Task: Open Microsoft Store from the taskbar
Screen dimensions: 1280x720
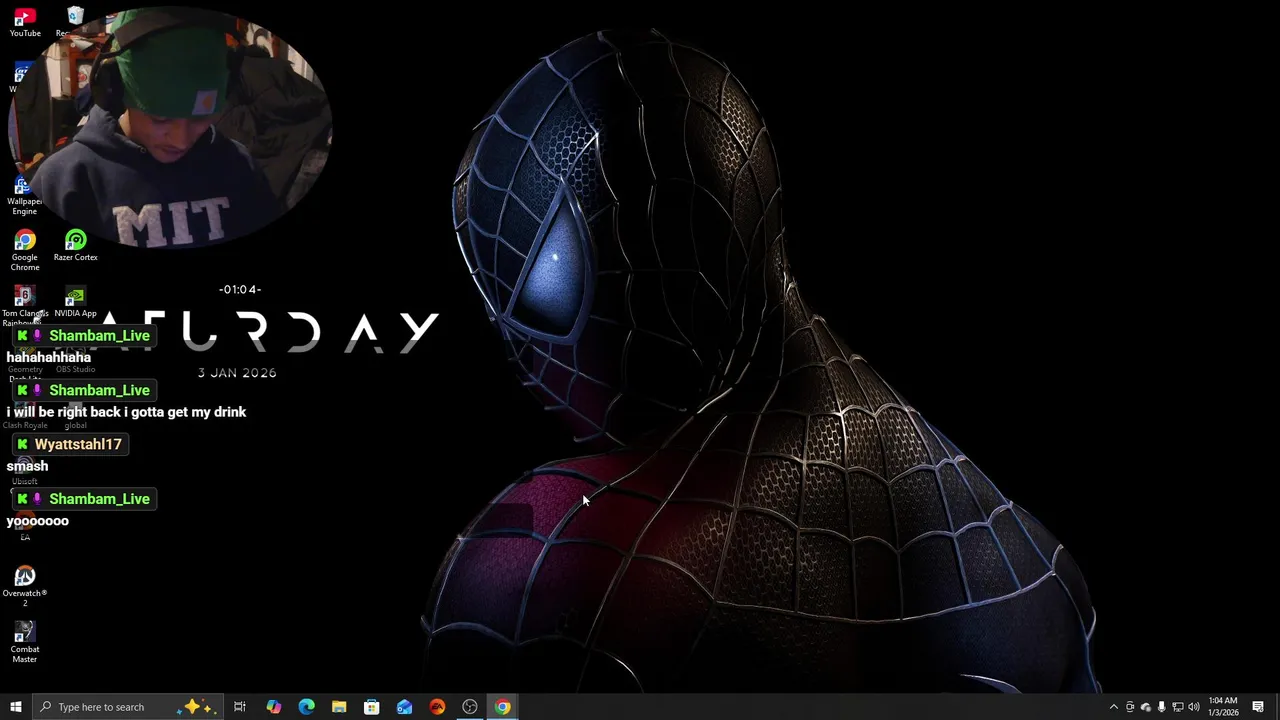Action: point(372,707)
